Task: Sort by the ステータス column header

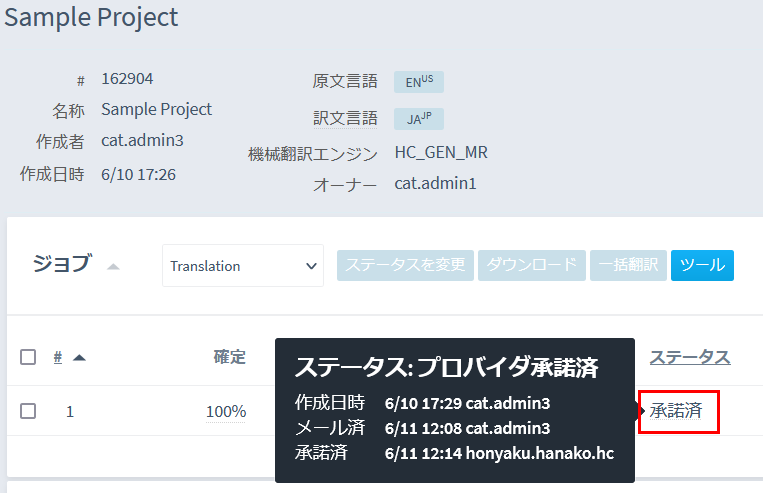Action: [689, 357]
